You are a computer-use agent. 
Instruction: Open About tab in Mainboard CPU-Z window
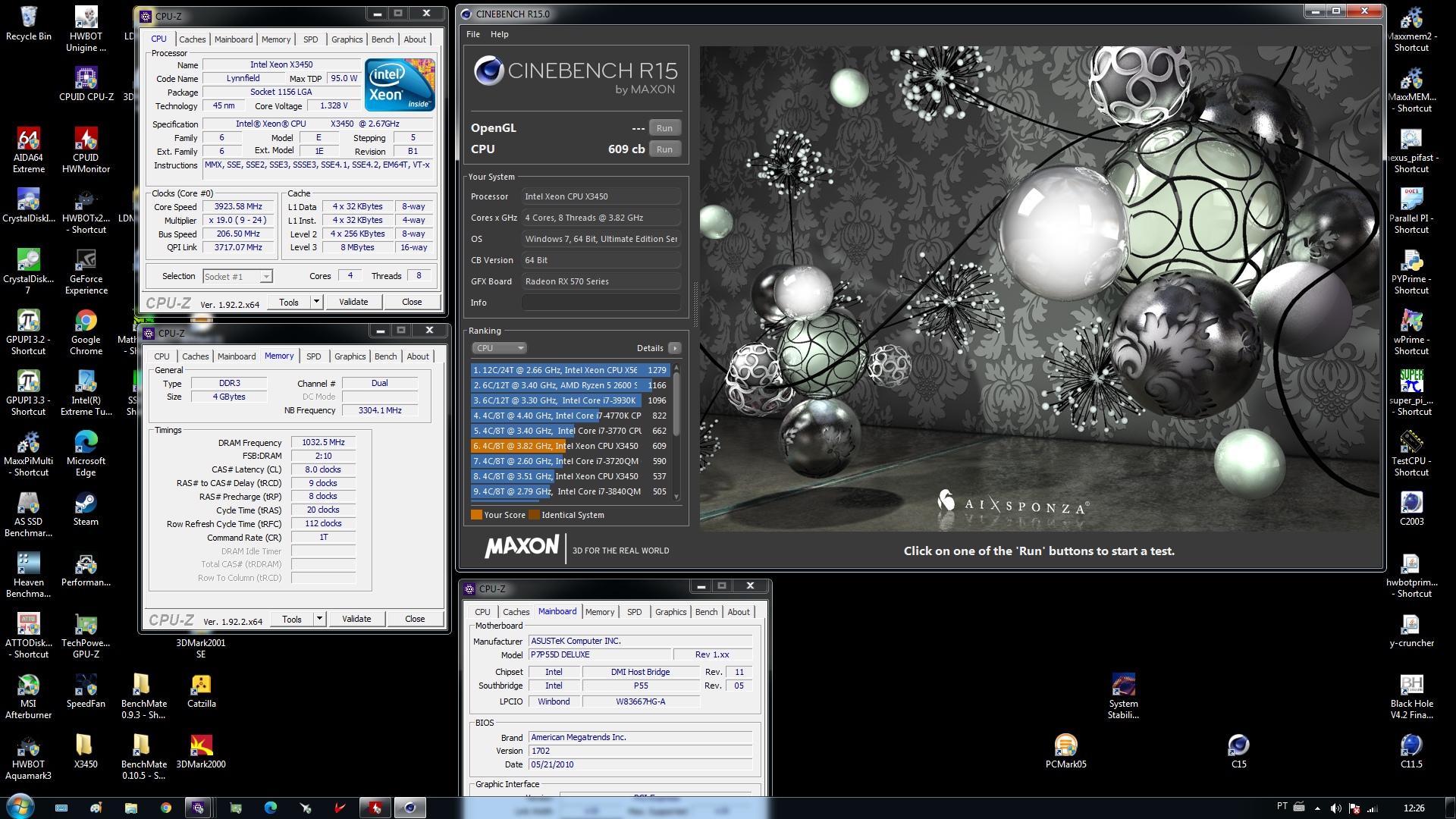coord(739,612)
